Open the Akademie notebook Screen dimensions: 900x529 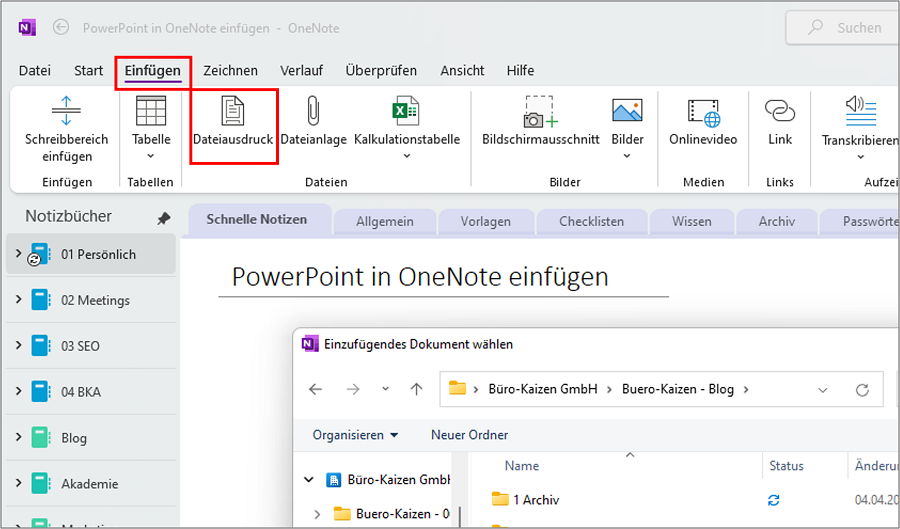click(x=91, y=484)
